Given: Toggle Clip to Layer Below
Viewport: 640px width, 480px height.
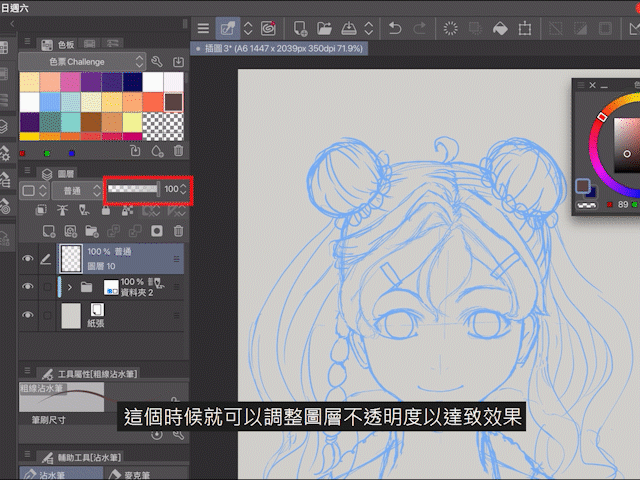Looking at the screenshot, I should click(x=41, y=210).
